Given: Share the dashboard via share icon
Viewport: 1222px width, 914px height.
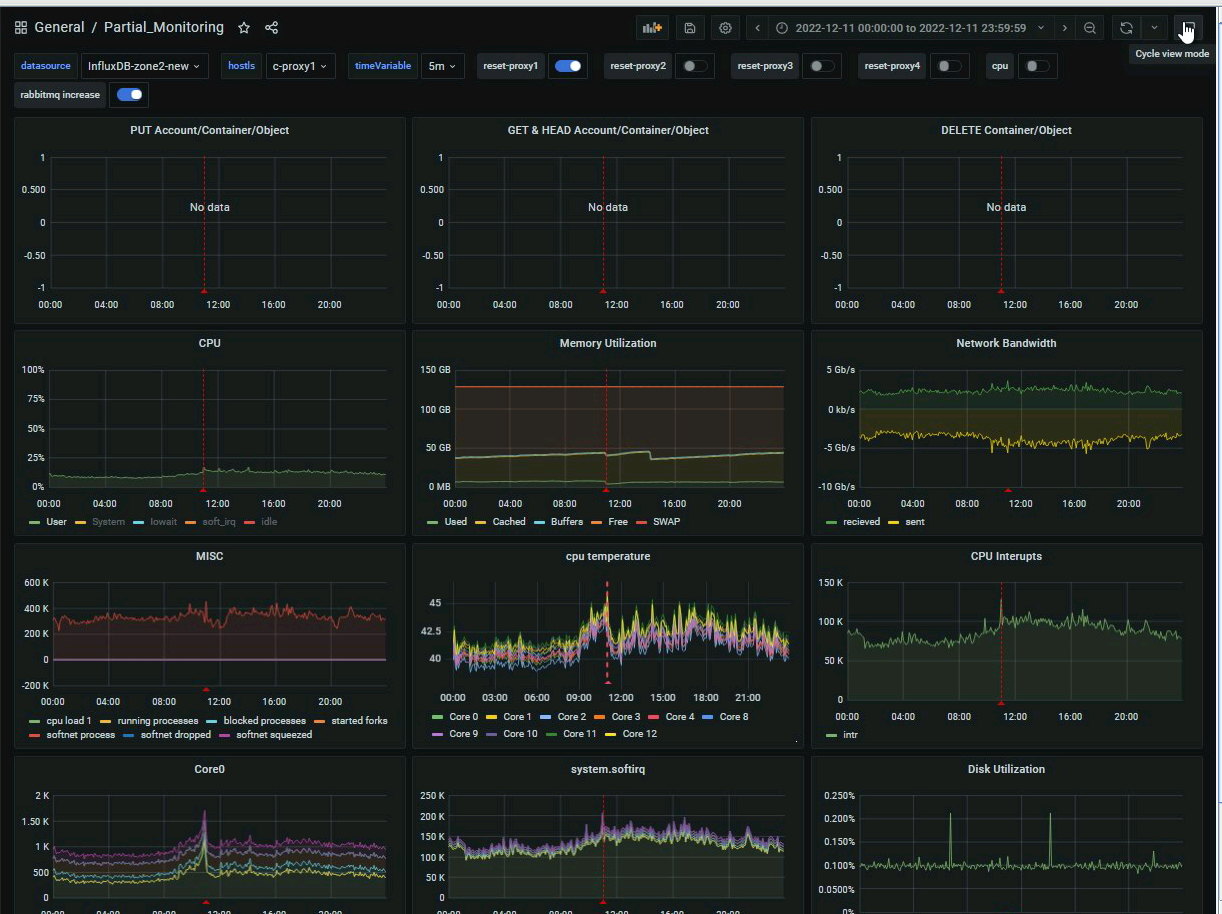Looking at the screenshot, I should pos(272,28).
